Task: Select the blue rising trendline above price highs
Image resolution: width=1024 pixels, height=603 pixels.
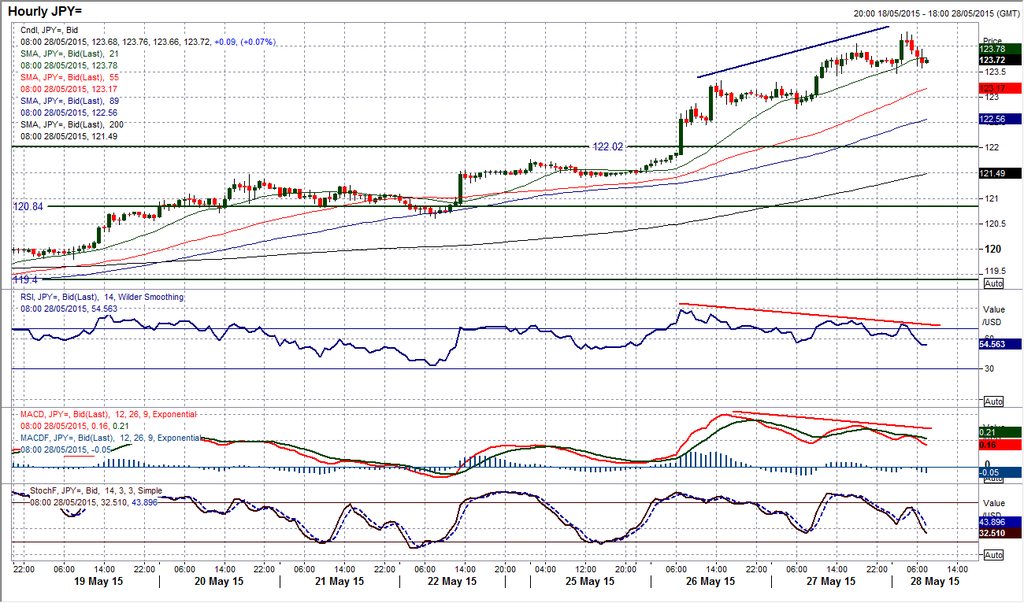Action: [793, 52]
